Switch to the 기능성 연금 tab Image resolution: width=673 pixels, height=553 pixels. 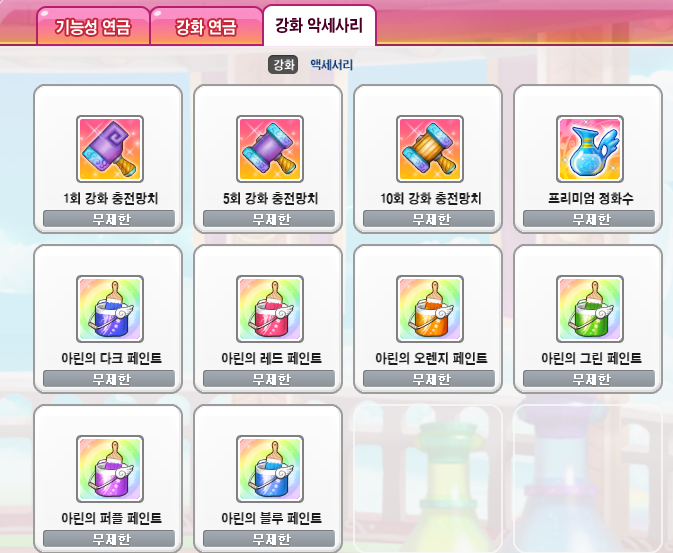tap(93, 27)
